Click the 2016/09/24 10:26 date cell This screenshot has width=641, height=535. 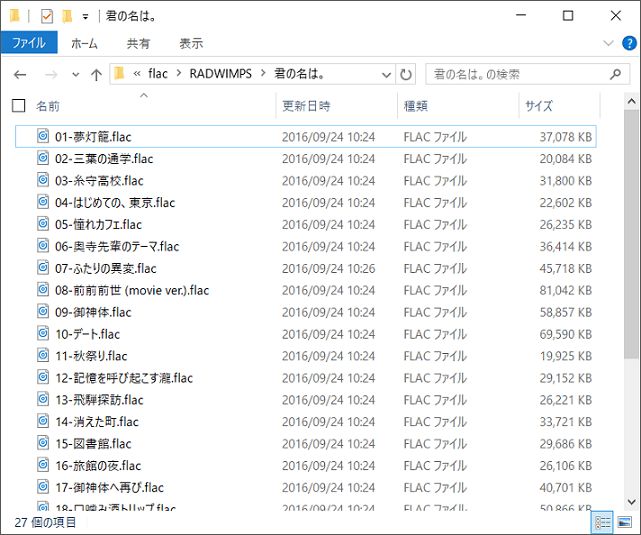[328, 269]
